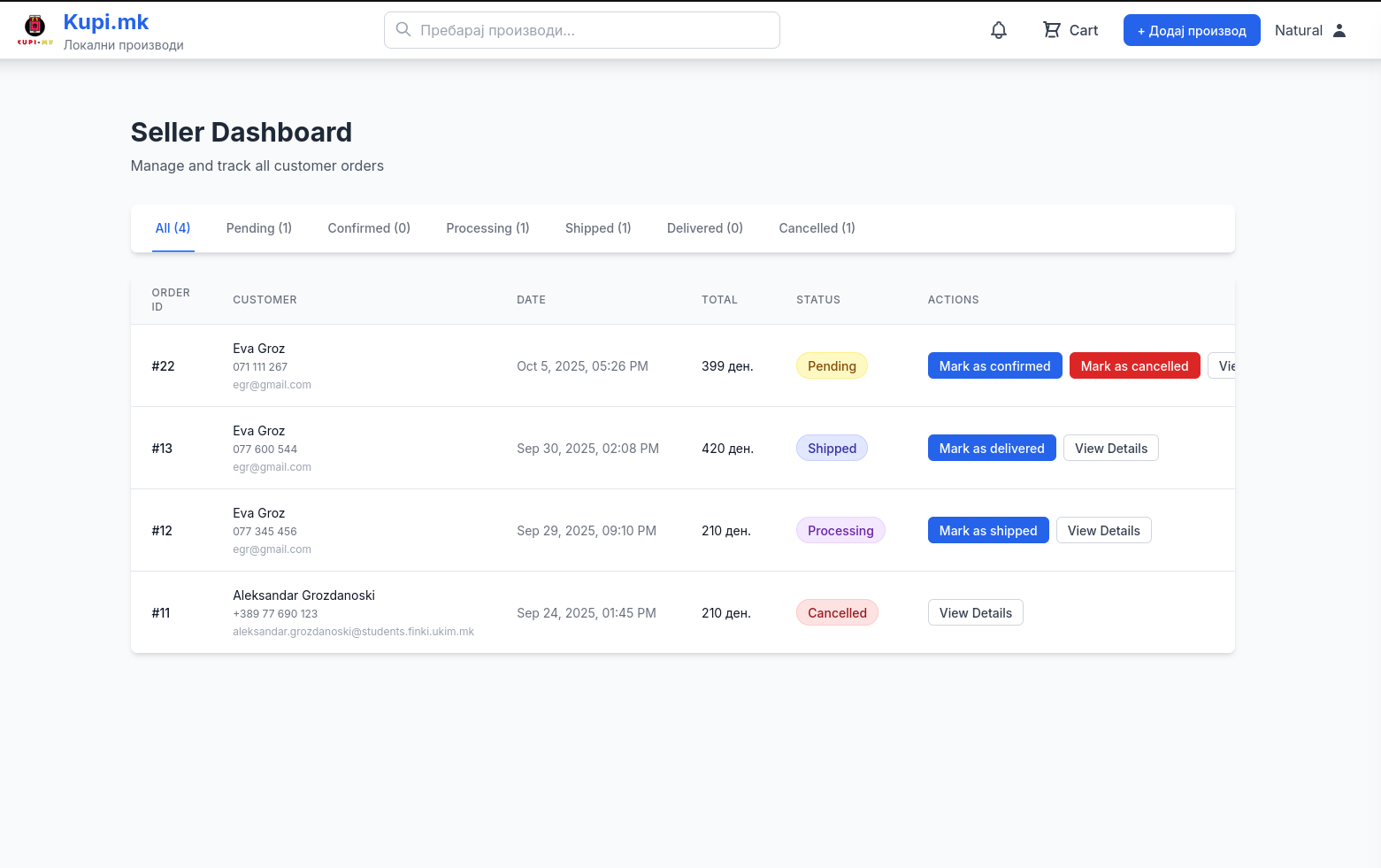Click the Kupi.mk logo icon
Viewport: 1381px width, 868px height.
[35, 30]
